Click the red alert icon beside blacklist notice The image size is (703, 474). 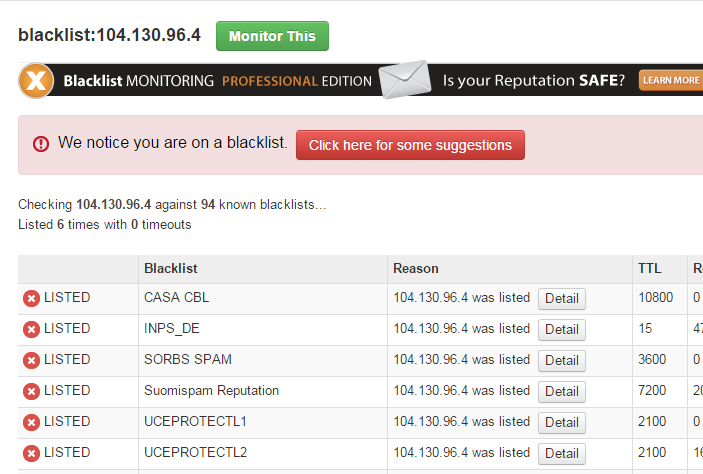coord(41,144)
